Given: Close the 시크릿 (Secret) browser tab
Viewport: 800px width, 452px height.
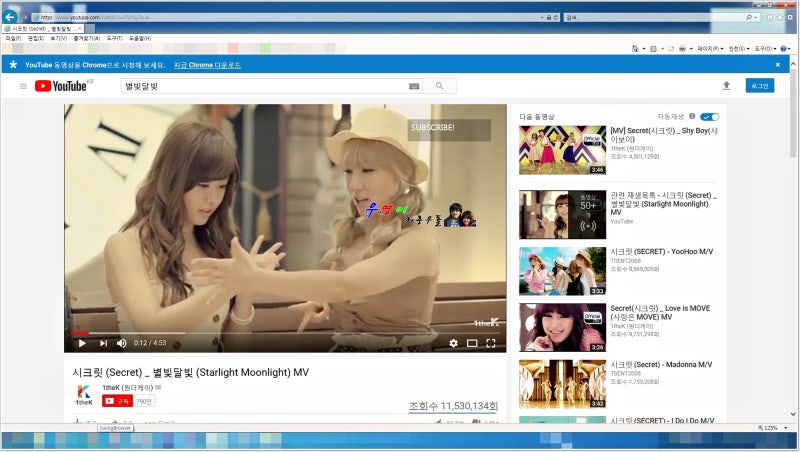Looking at the screenshot, I should click(80, 29).
